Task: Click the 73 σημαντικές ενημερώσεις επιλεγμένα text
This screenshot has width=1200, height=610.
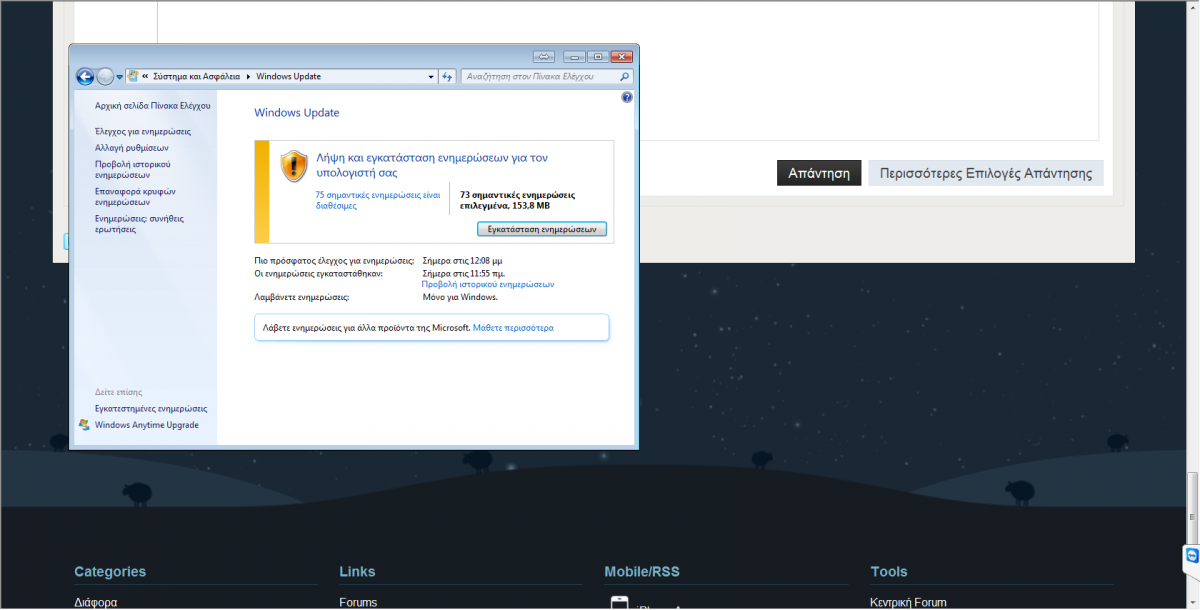Action: pos(517,200)
